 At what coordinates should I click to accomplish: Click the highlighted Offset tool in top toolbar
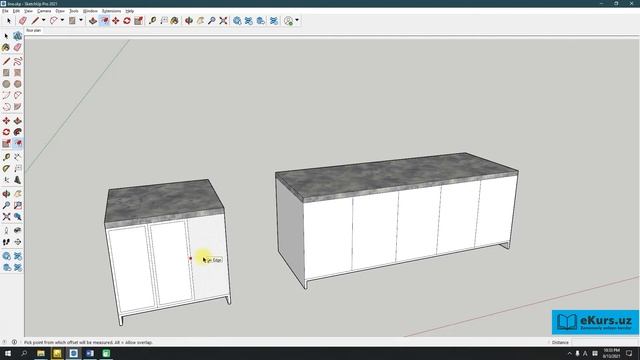104,20
